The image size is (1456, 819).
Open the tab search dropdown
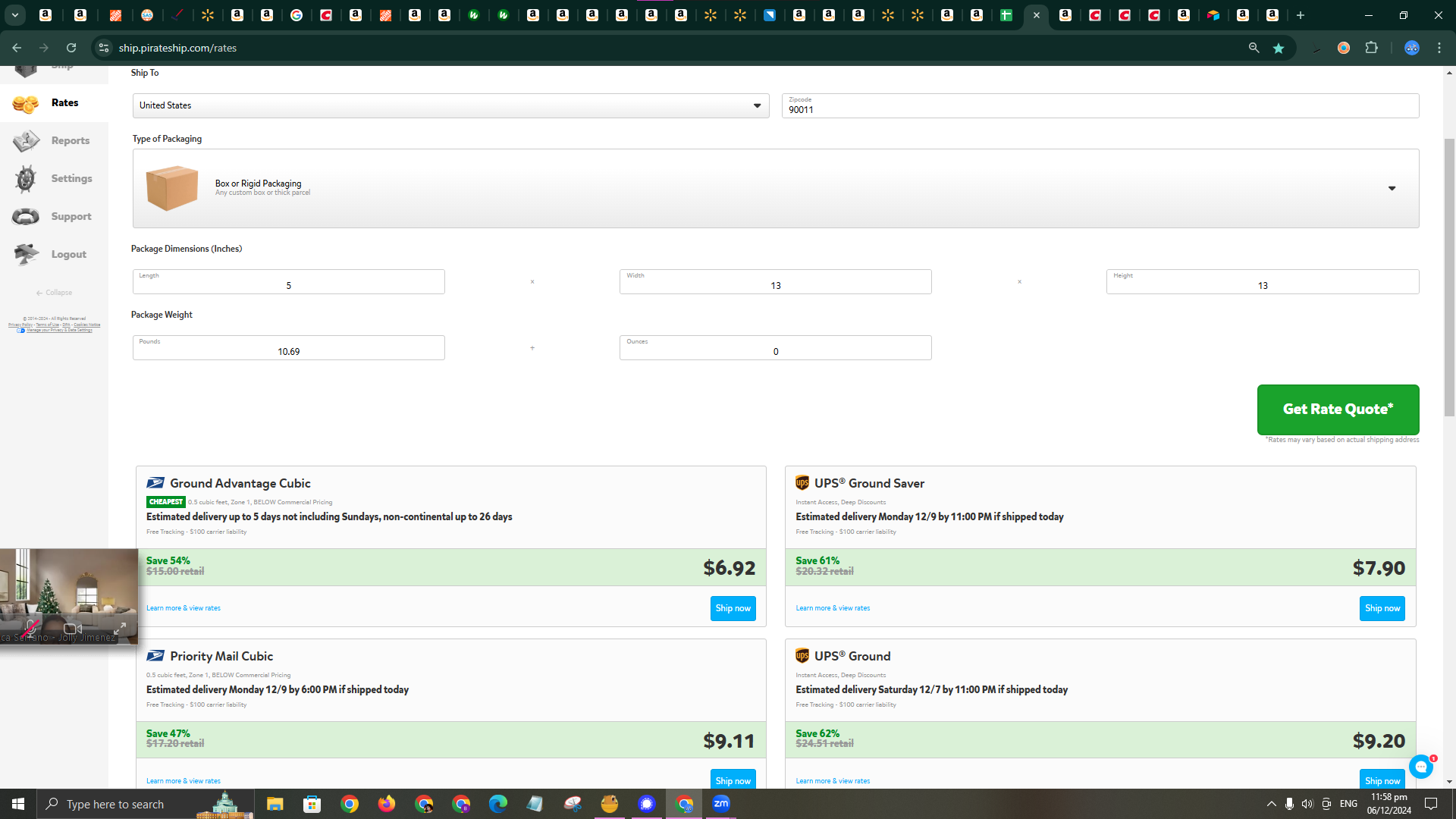pyautogui.click(x=14, y=15)
